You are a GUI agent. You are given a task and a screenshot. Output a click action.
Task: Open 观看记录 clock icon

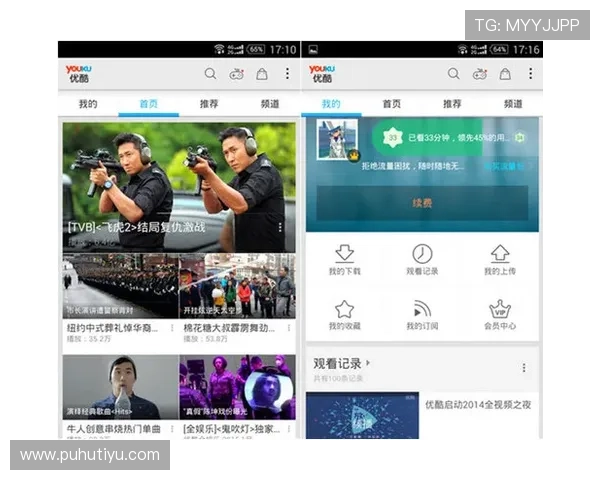(x=422, y=253)
